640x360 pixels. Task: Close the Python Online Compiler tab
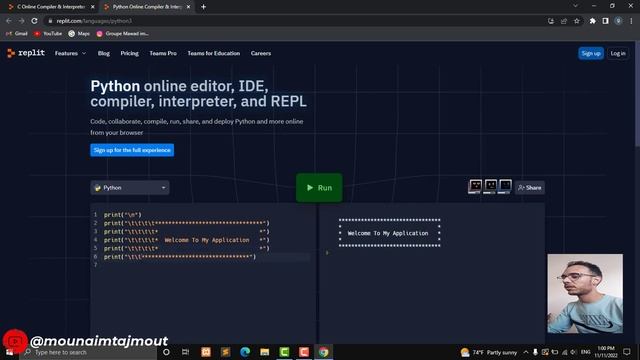188,7
